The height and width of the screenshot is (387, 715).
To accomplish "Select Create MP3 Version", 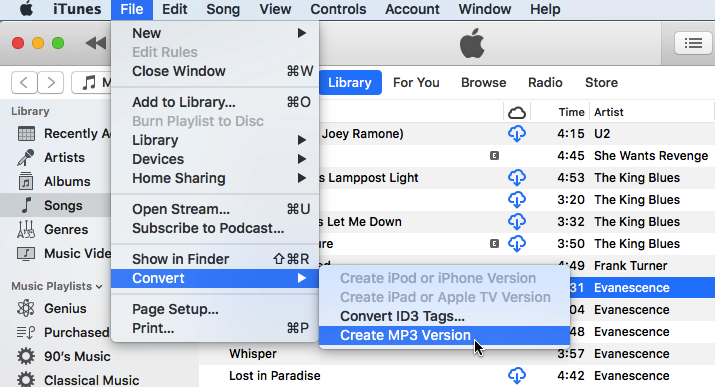I will click(444, 335).
